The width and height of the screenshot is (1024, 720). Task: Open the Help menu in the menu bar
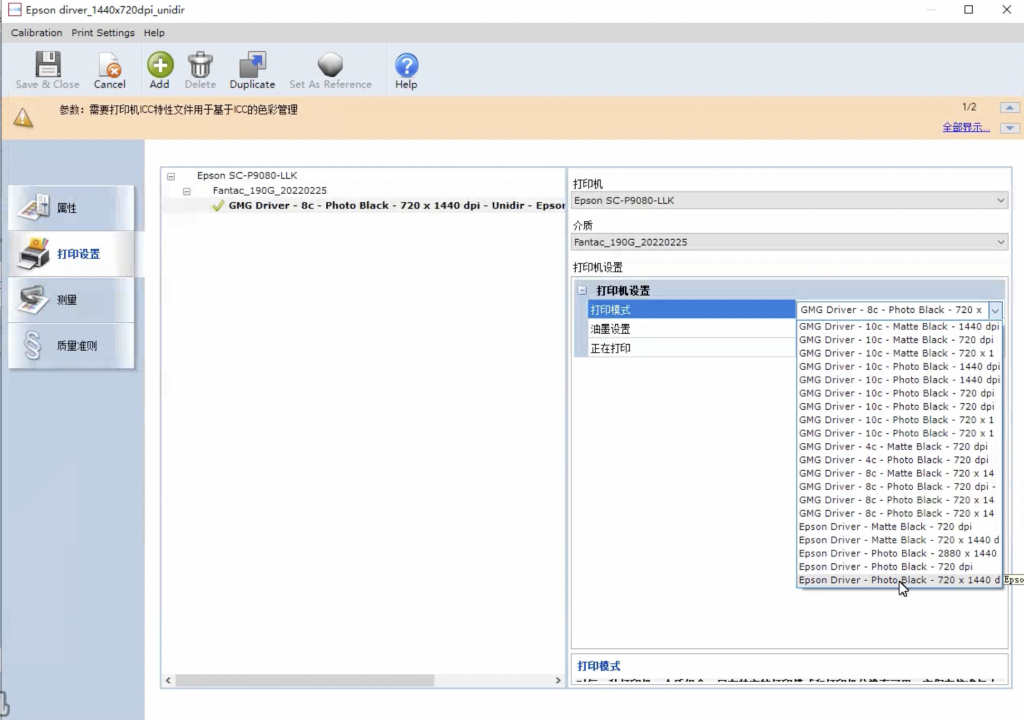[x=154, y=33]
